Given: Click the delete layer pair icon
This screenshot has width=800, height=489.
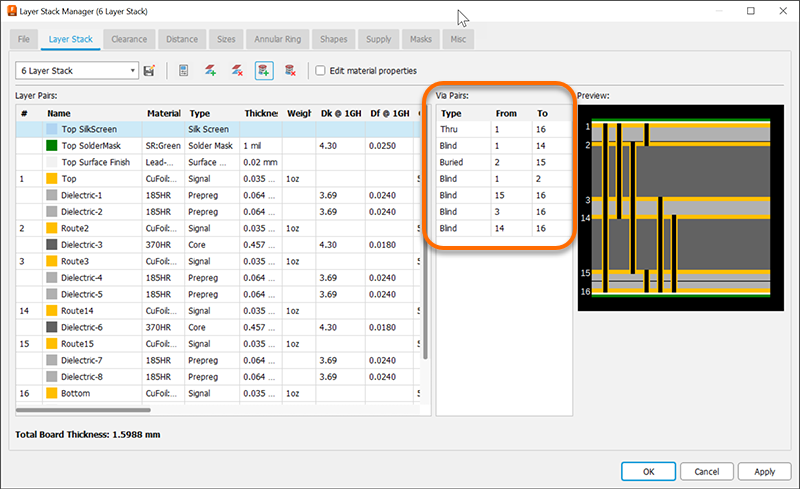Looking at the screenshot, I should (237, 70).
